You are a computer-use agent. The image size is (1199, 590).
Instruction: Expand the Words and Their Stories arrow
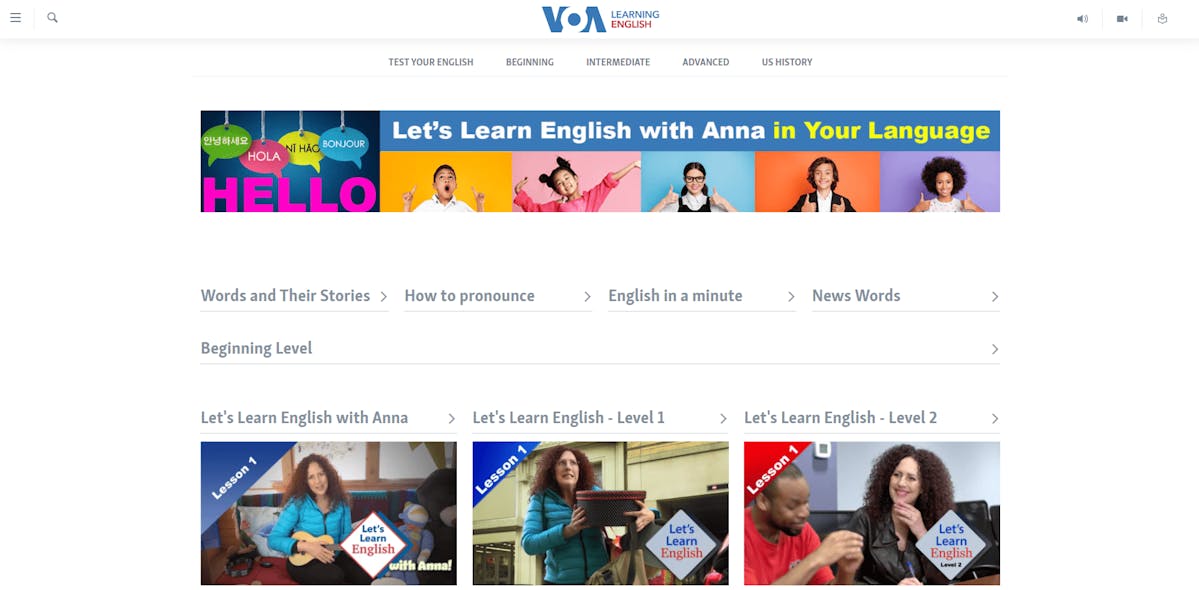point(384,297)
